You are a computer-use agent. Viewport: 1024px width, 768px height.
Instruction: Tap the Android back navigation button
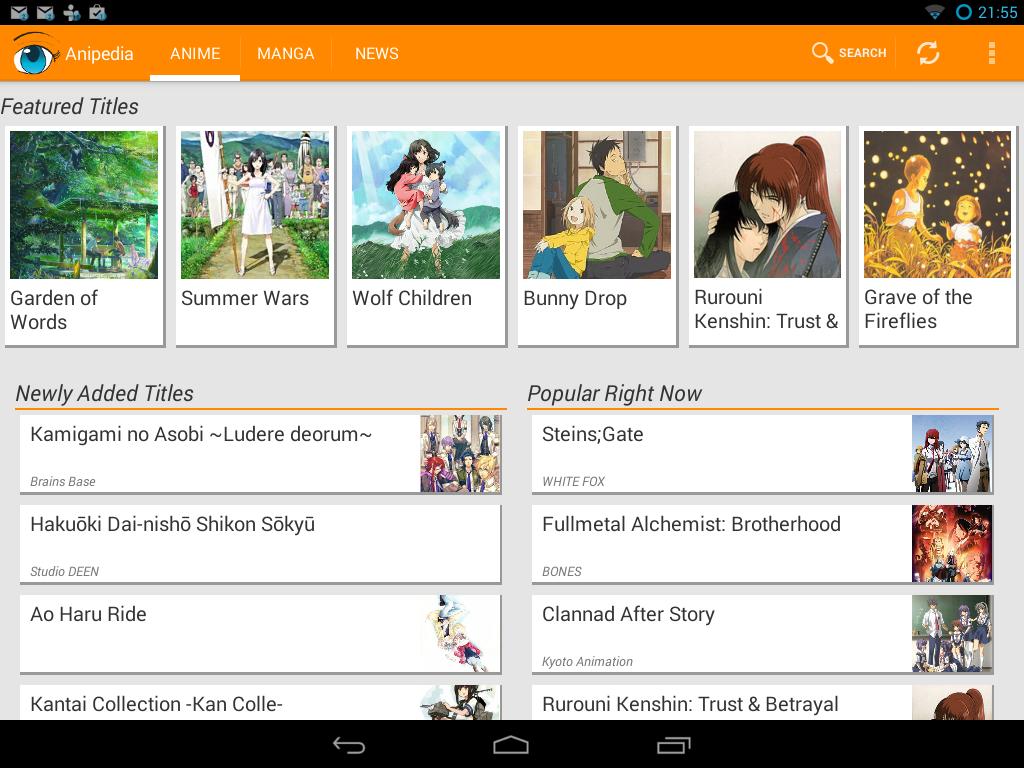[349, 744]
